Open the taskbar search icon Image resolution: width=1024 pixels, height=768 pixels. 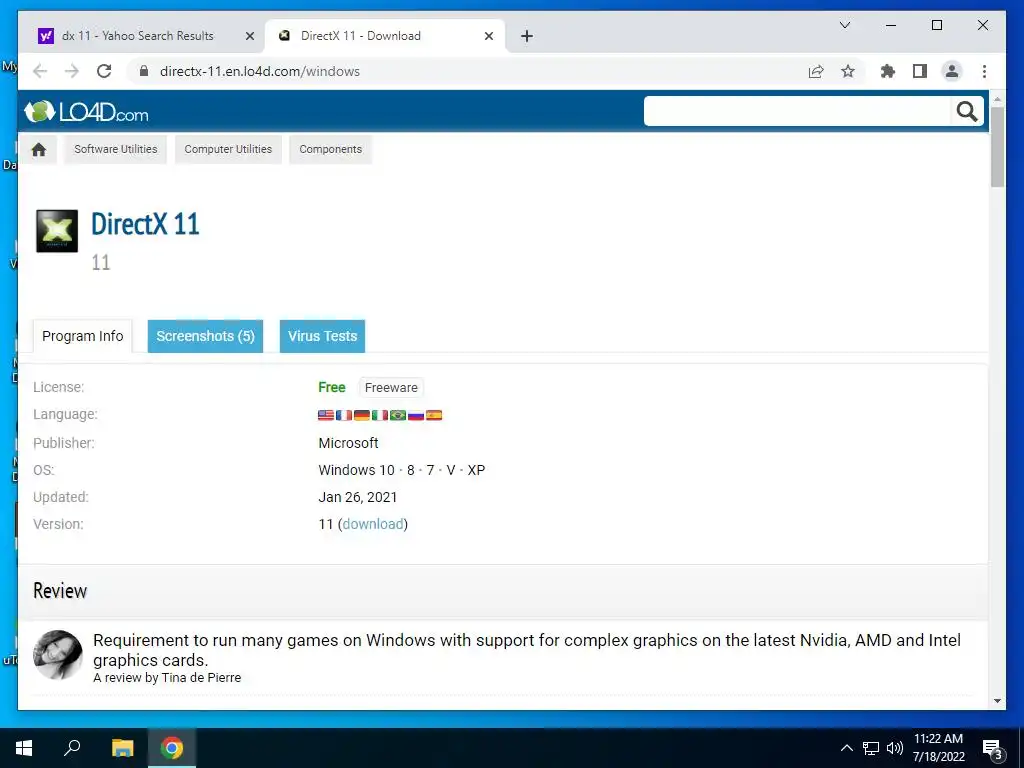coord(72,748)
